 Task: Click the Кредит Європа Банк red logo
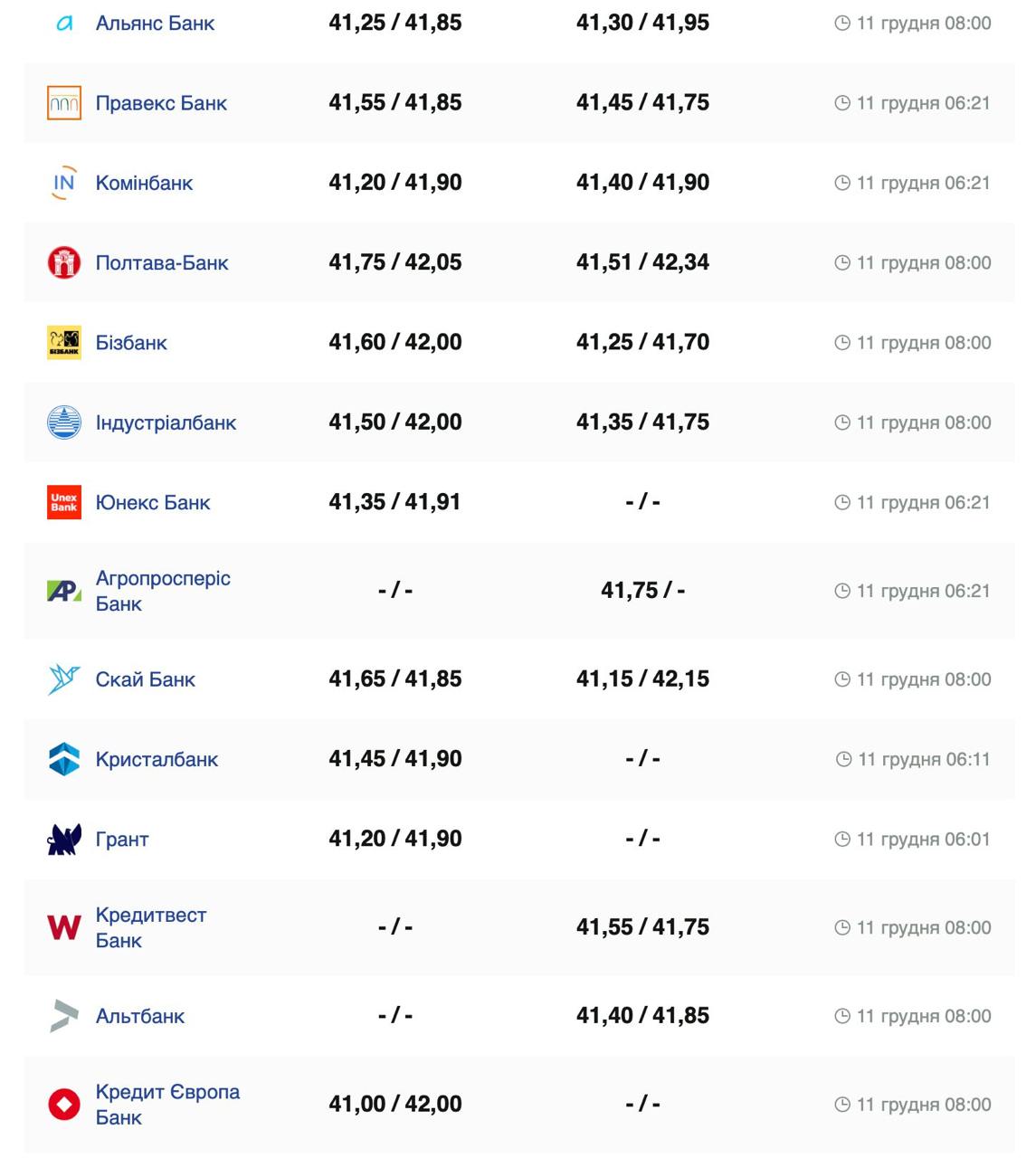64,1104
